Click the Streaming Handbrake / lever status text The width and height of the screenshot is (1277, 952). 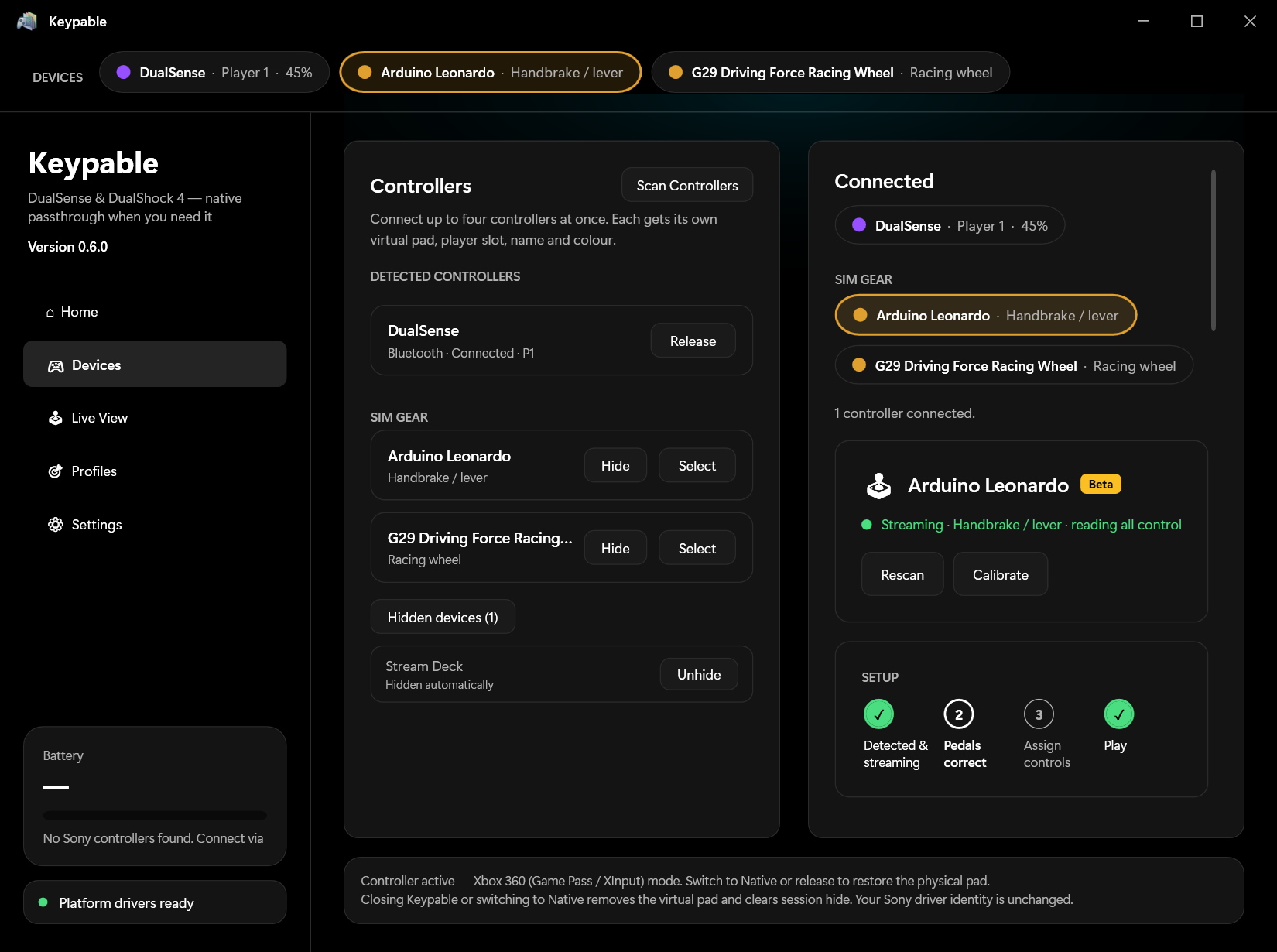coord(1031,525)
